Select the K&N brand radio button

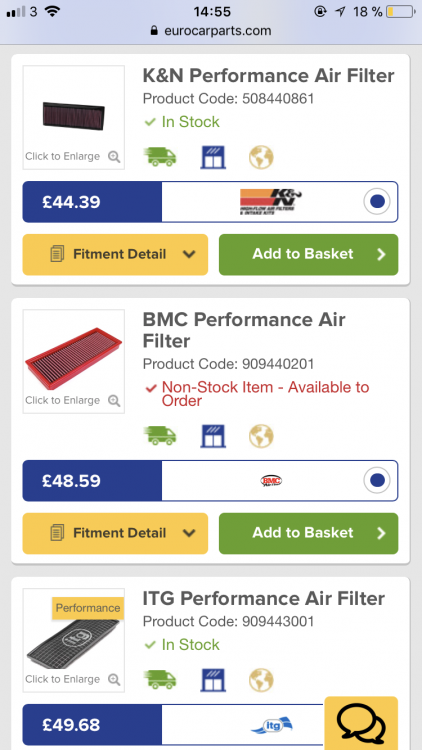tap(377, 202)
